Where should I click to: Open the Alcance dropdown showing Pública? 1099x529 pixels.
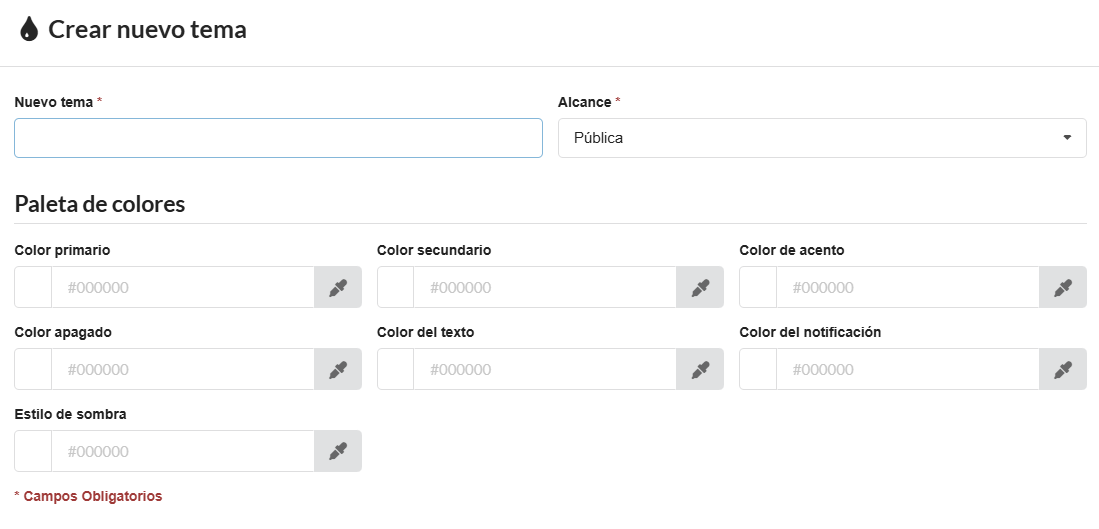[821, 138]
